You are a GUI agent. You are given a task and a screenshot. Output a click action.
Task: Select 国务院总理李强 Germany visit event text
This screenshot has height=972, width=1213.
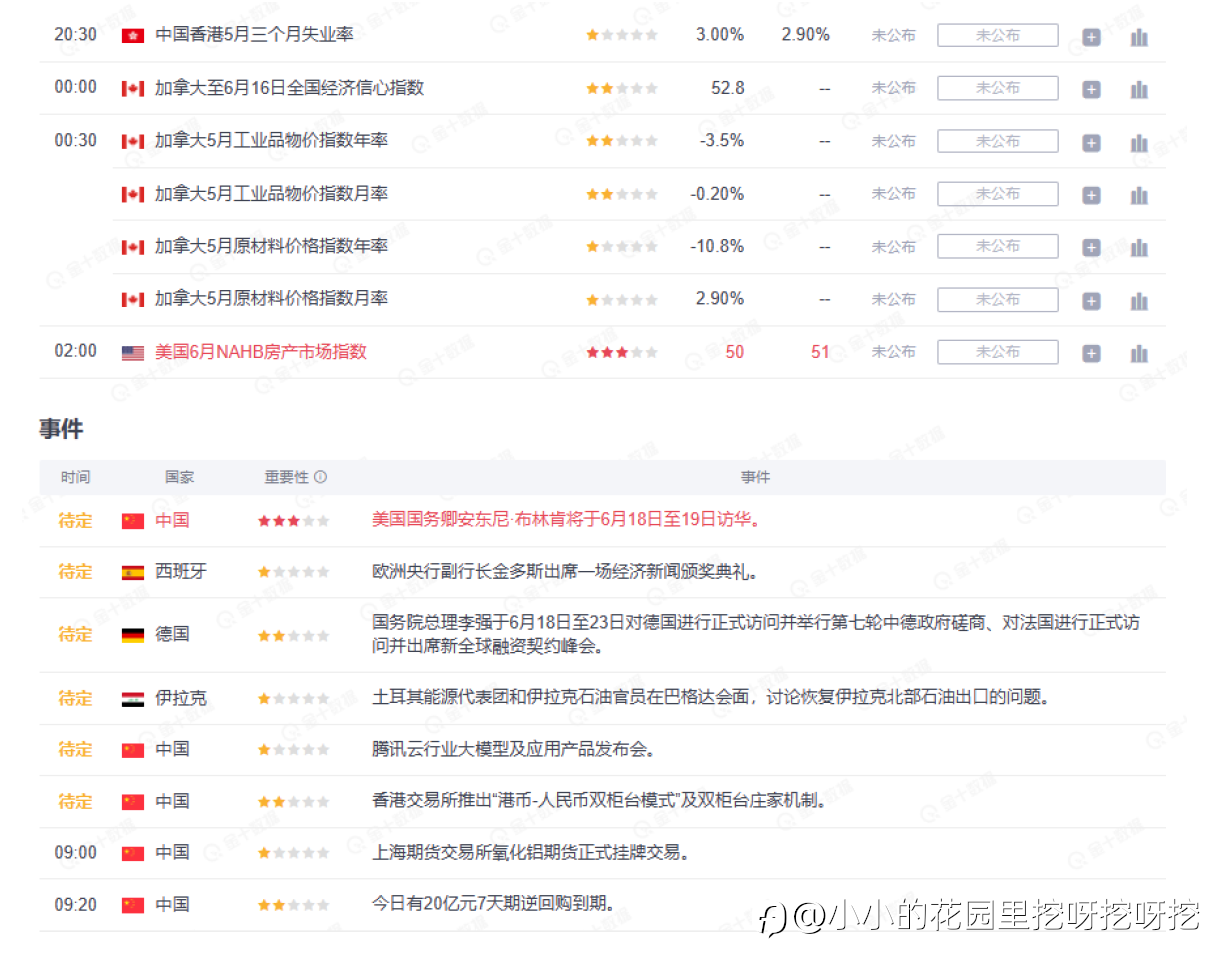pyautogui.click(x=755, y=635)
